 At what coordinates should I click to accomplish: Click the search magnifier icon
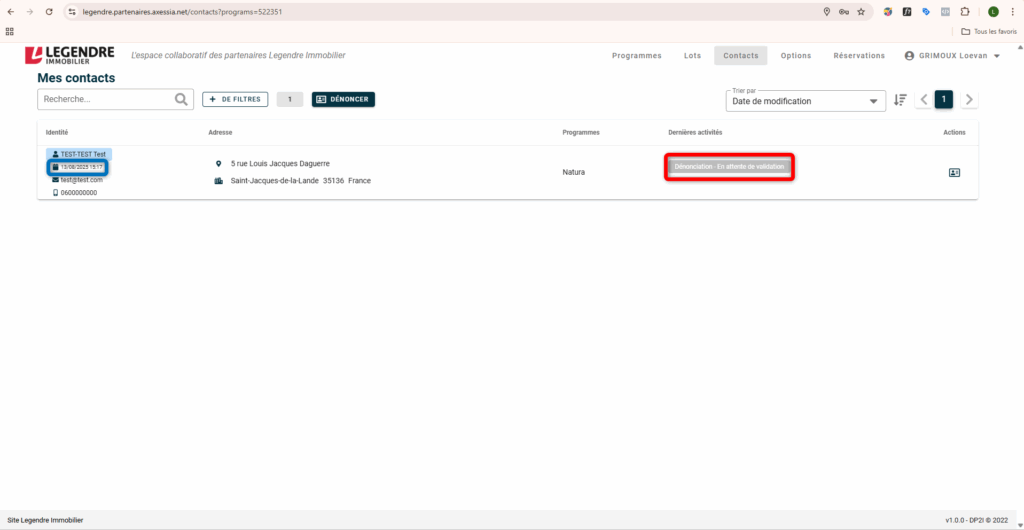(x=181, y=99)
